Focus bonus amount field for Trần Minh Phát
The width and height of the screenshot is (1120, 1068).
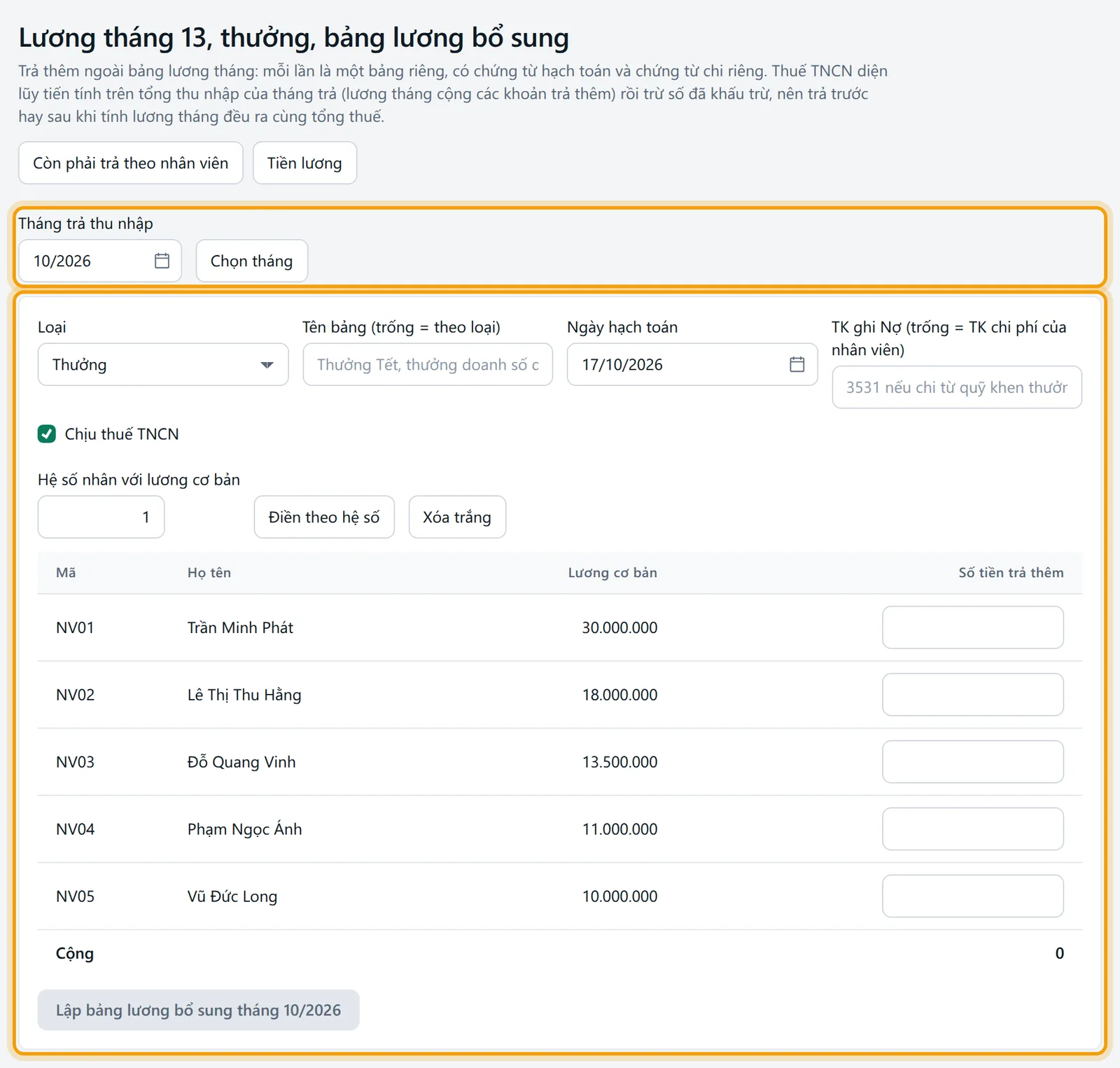coord(973,627)
